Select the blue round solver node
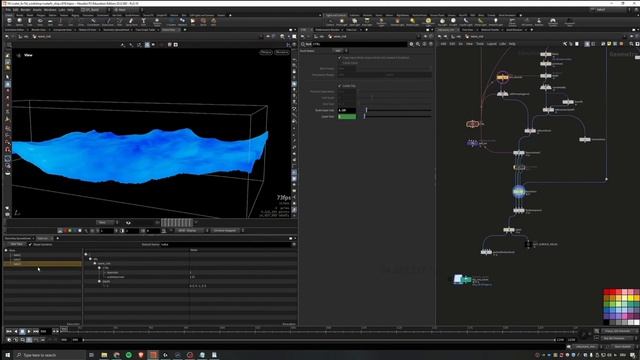The height and width of the screenshot is (360, 640). click(x=518, y=191)
